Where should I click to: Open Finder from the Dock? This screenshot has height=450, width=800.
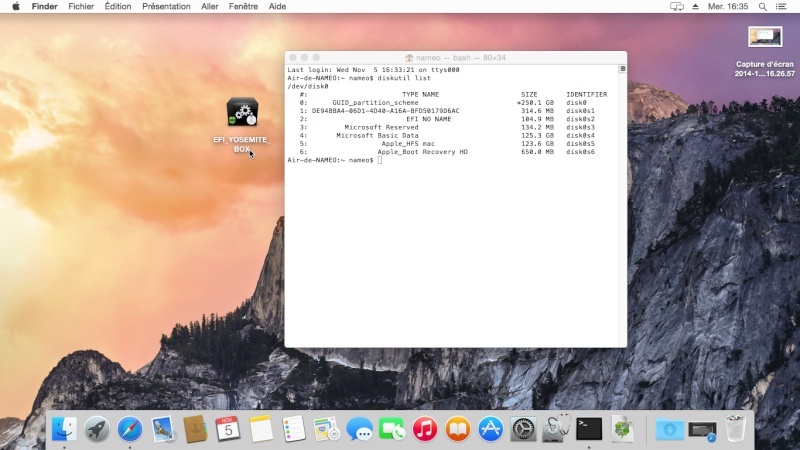point(64,429)
